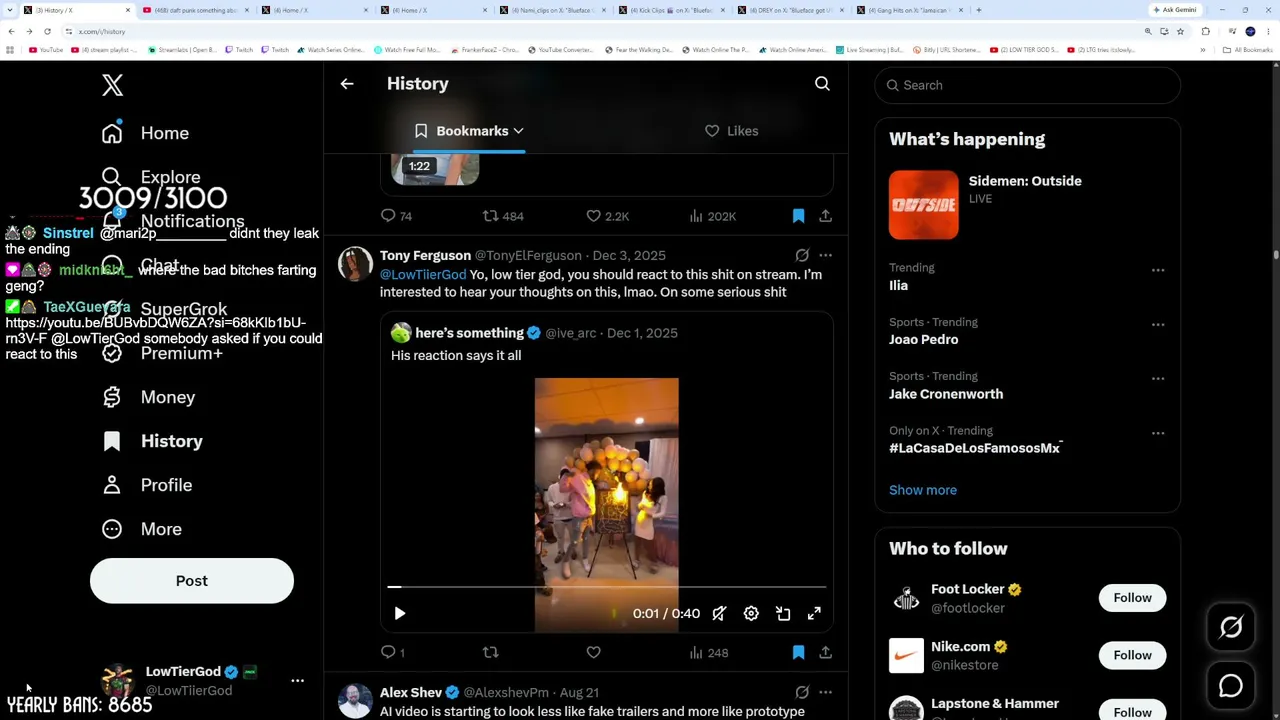The width and height of the screenshot is (1280, 720).
Task: Follow Foot Locker
Action: point(1132,598)
